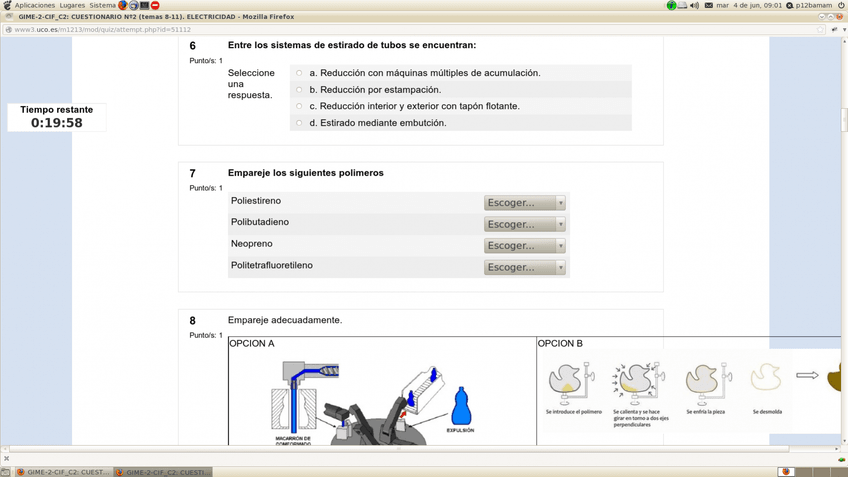
Task: Select option d. Estirado mediante embutción
Action: [x=299, y=123]
